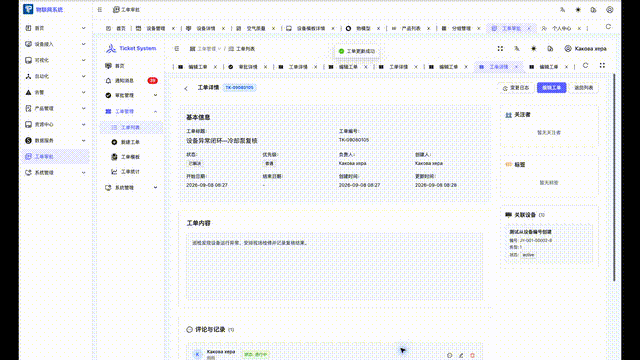
Task: Toggle dark mode in the Ticket System header
Action: [x=533, y=49]
